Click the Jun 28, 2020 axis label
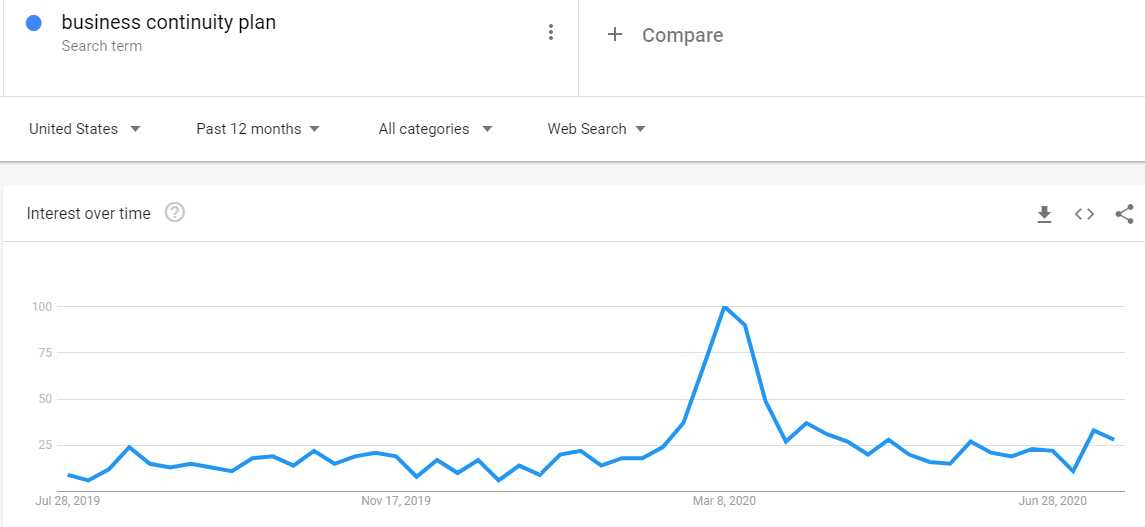Image resolution: width=1145 pixels, height=527 pixels. (x=1052, y=500)
